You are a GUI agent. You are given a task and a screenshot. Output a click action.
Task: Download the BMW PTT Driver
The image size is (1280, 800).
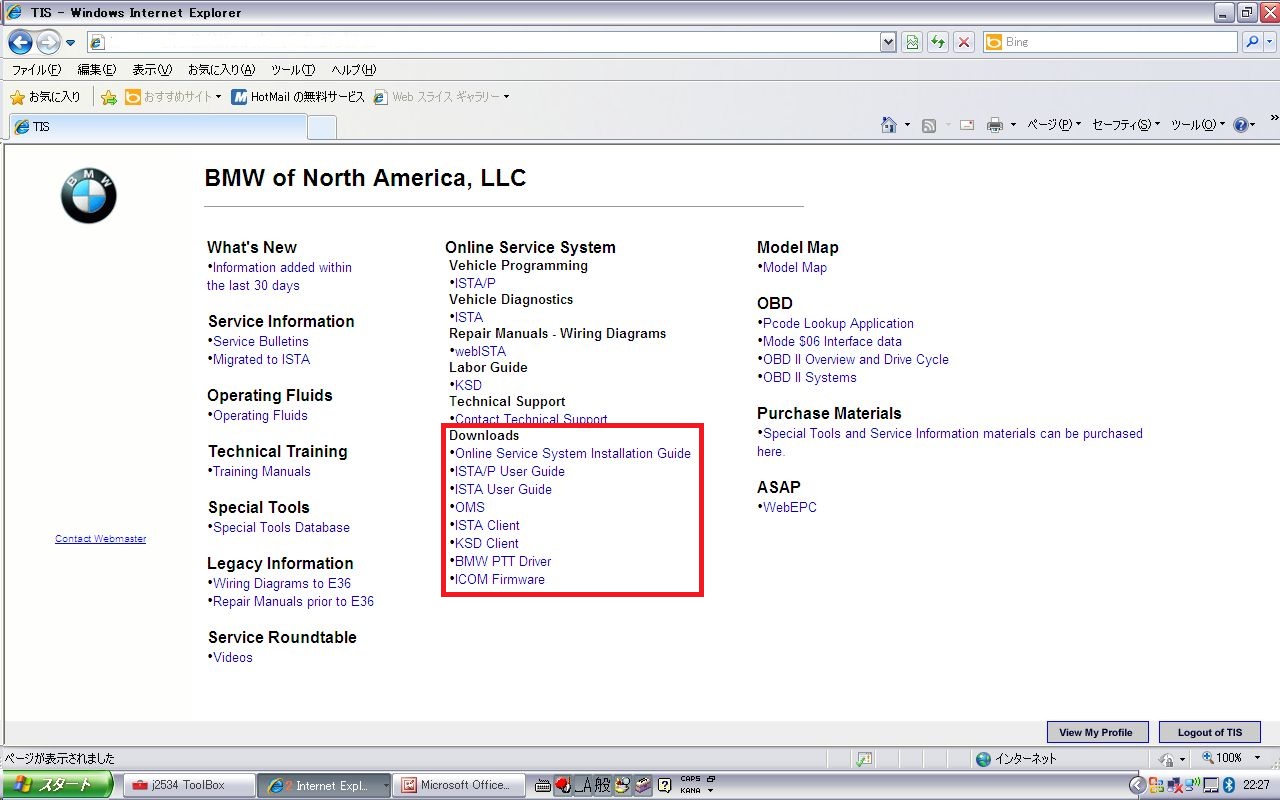pyautogui.click(x=503, y=561)
